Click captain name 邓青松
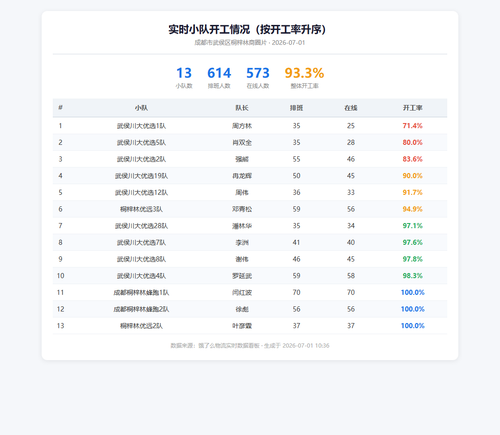Viewport: 500px width, 435px height. (242, 209)
